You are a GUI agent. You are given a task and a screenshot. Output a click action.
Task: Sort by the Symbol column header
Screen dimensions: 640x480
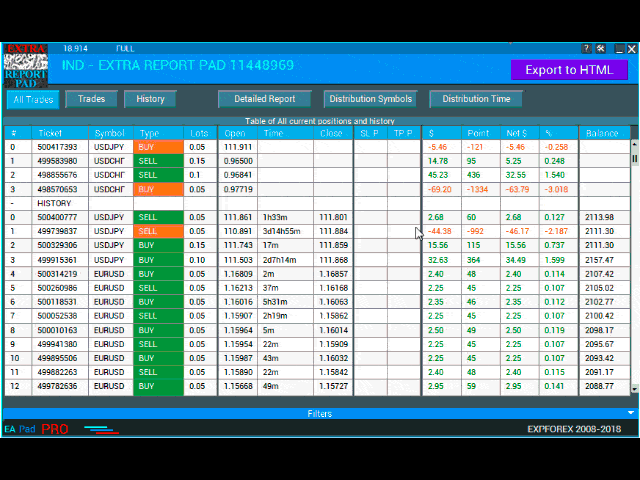(110, 133)
